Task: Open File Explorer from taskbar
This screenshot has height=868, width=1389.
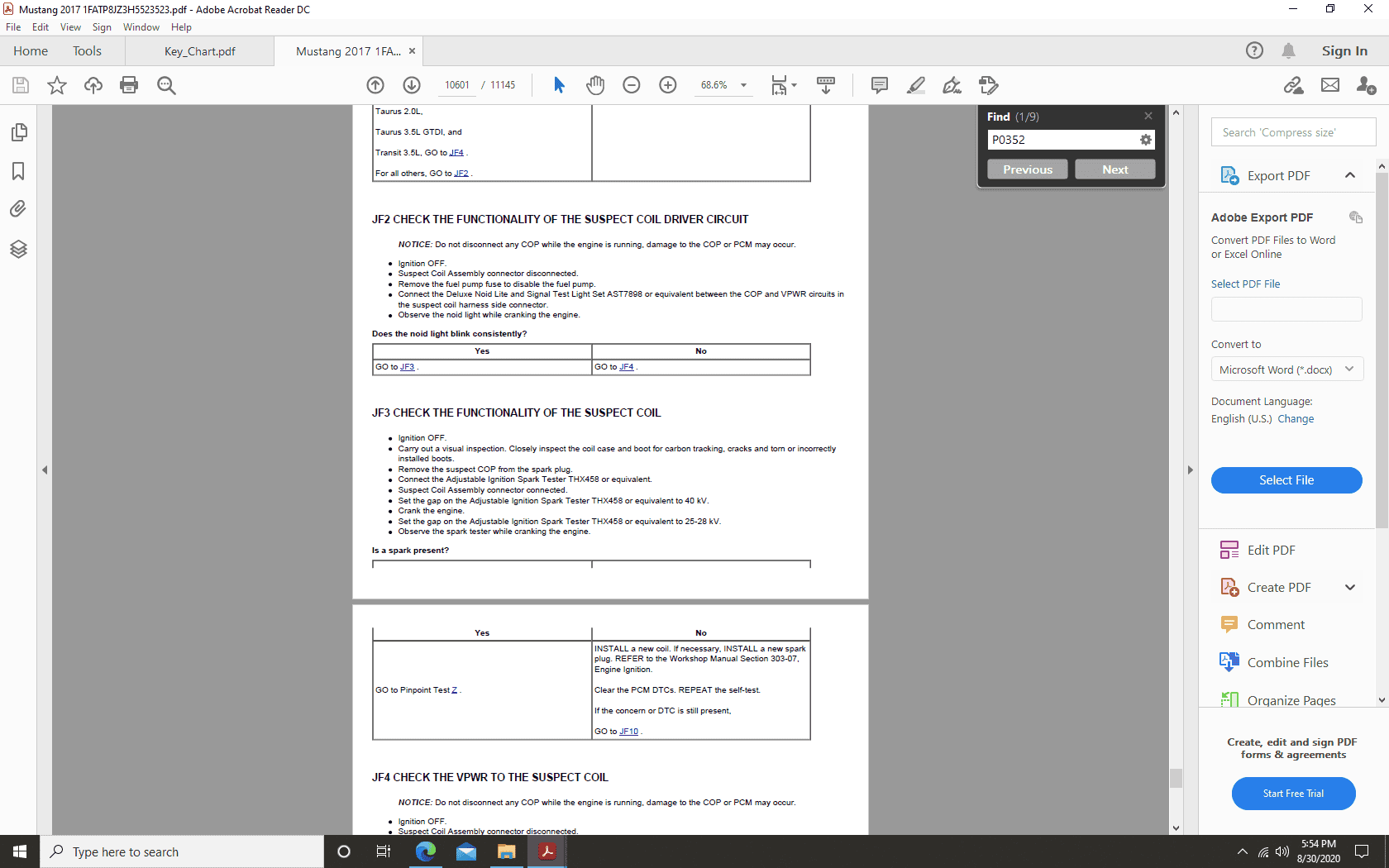Action: pos(506,851)
